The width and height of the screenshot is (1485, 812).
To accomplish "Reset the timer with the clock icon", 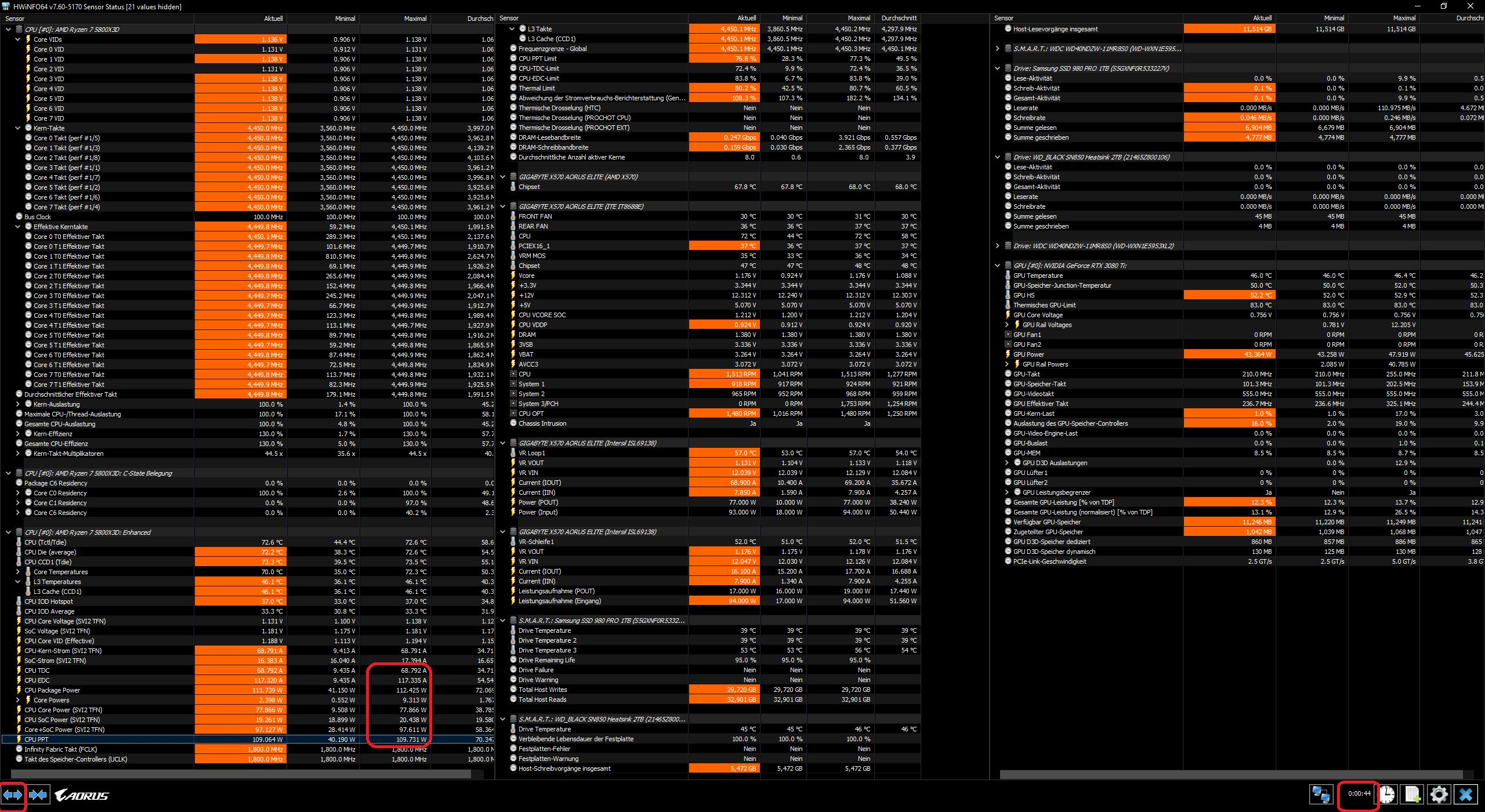I will [1387, 794].
